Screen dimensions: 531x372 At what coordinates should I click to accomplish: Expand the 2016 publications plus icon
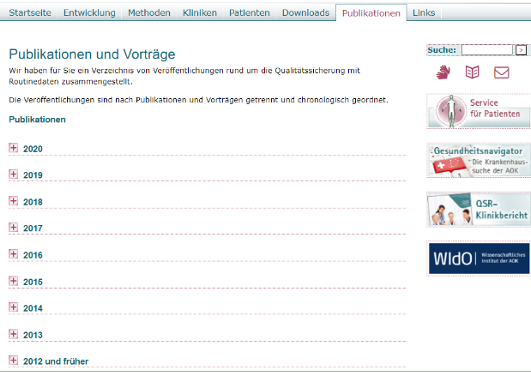pyautogui.click(x=13, y=254)
